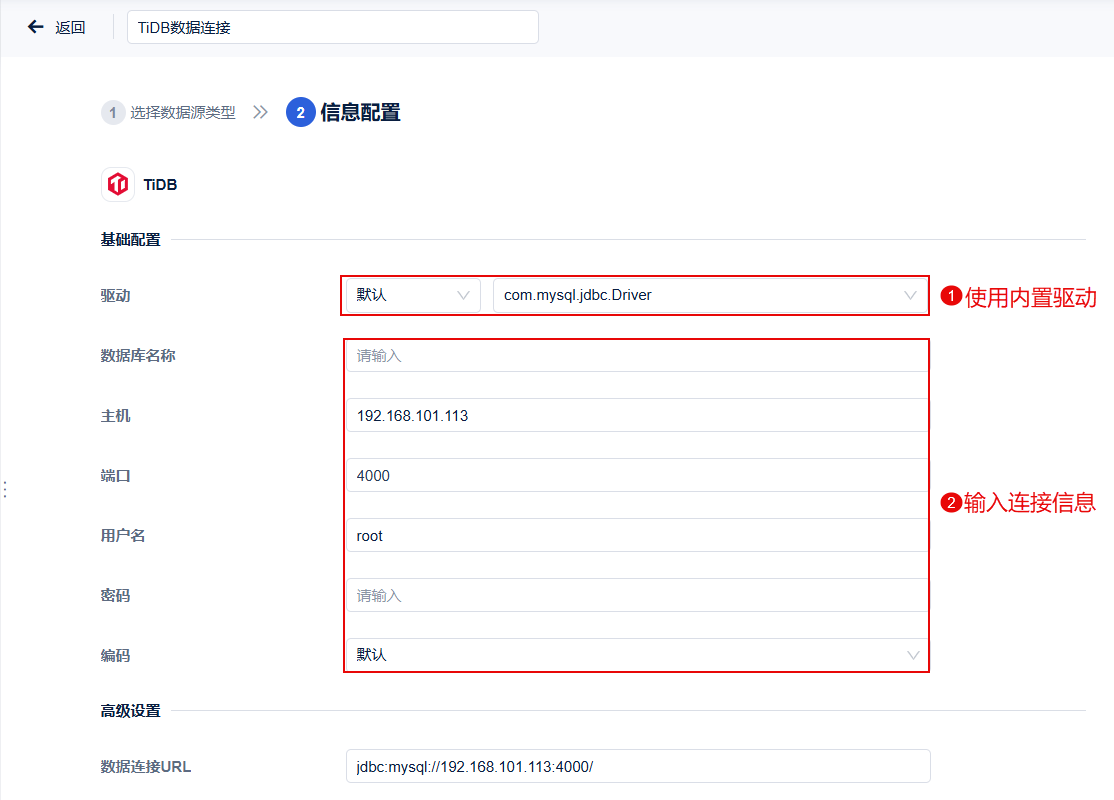
Task: Click the three-dot handle on left edge
Action: pos(5,489)
